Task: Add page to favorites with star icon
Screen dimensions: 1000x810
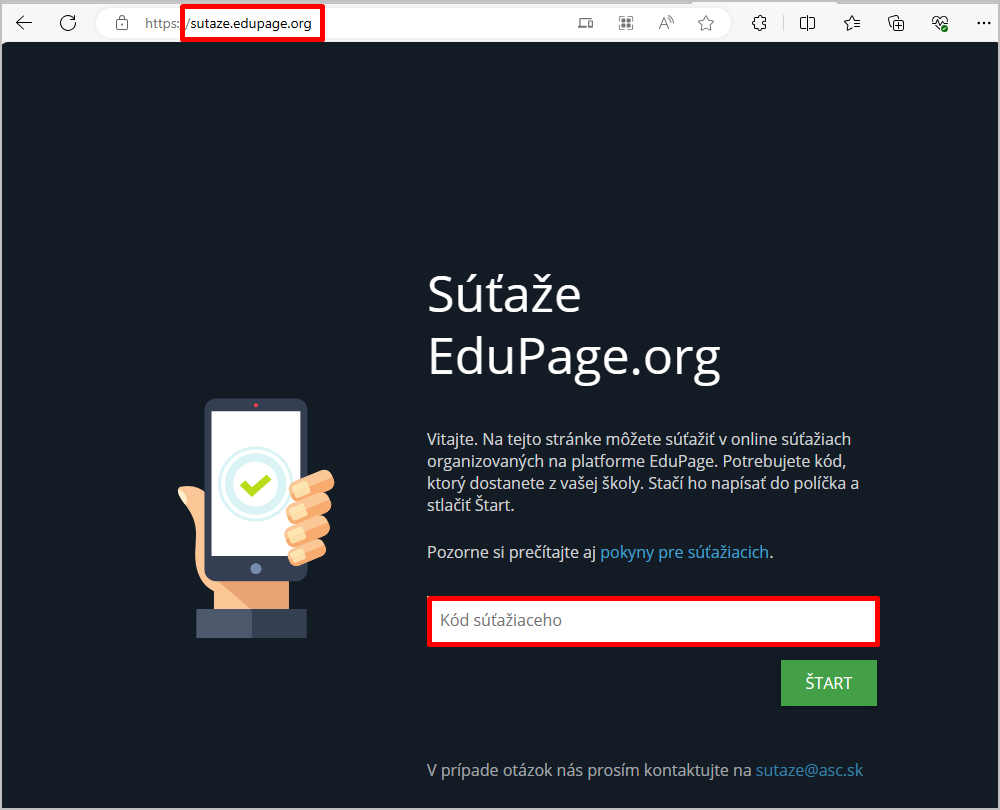Action: 706,24
